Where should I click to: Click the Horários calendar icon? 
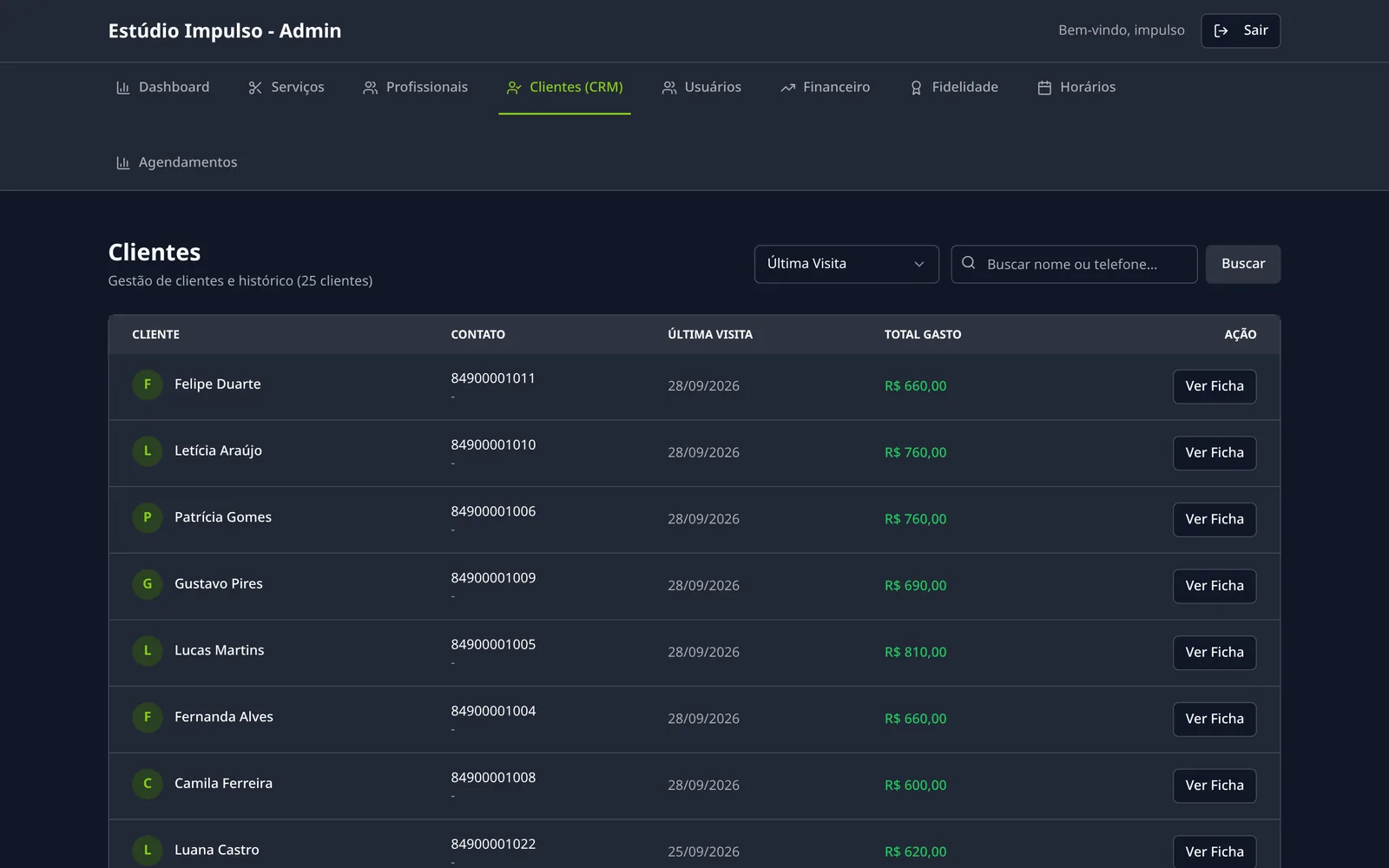tap(1044, 88)
